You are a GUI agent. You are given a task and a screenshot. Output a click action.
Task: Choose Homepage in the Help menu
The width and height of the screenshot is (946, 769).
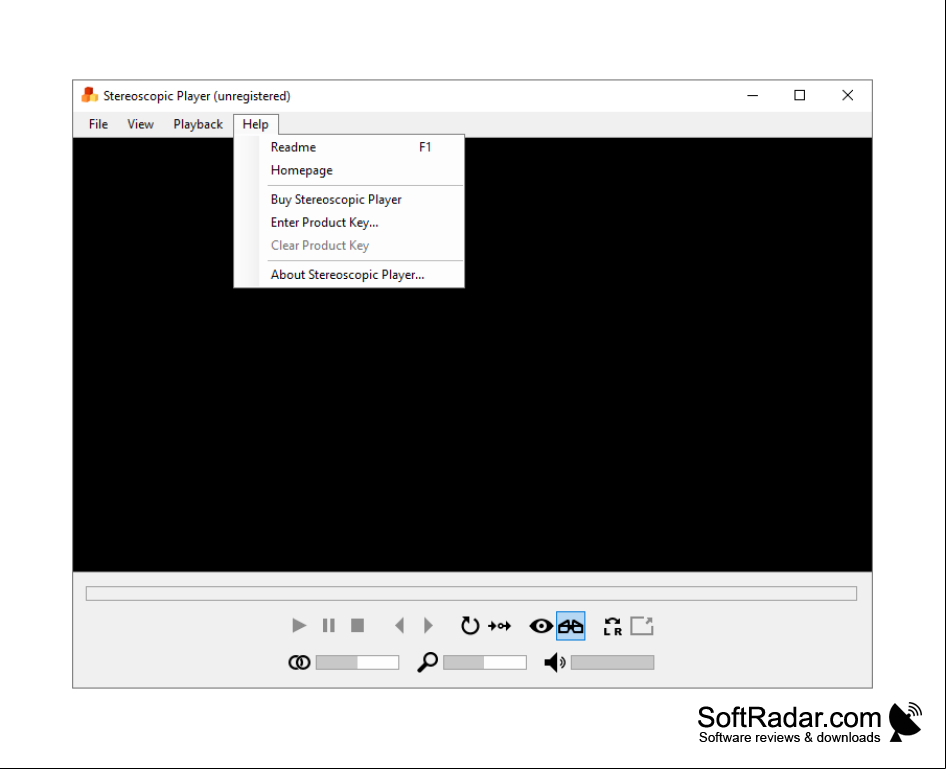coord(349,170)
